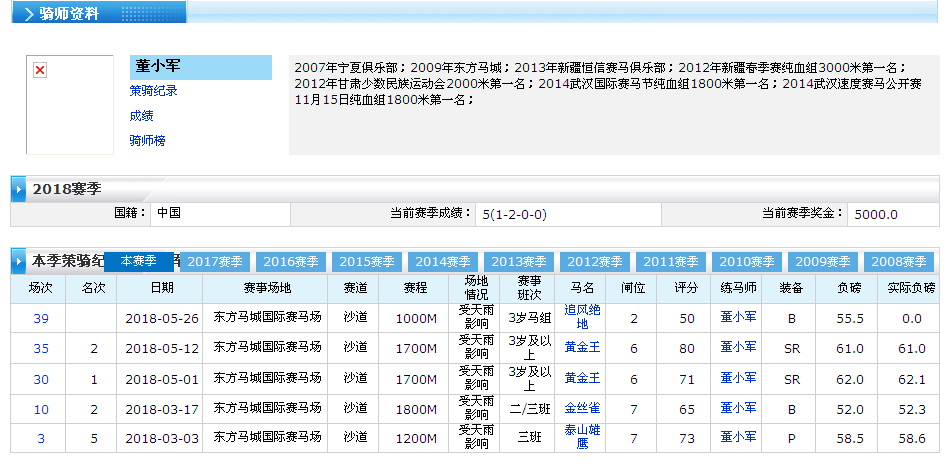The width and height of the screenshot is (950, 466).
Task: Switch to the 2008赛季 tab
Action: click(899, 262)
